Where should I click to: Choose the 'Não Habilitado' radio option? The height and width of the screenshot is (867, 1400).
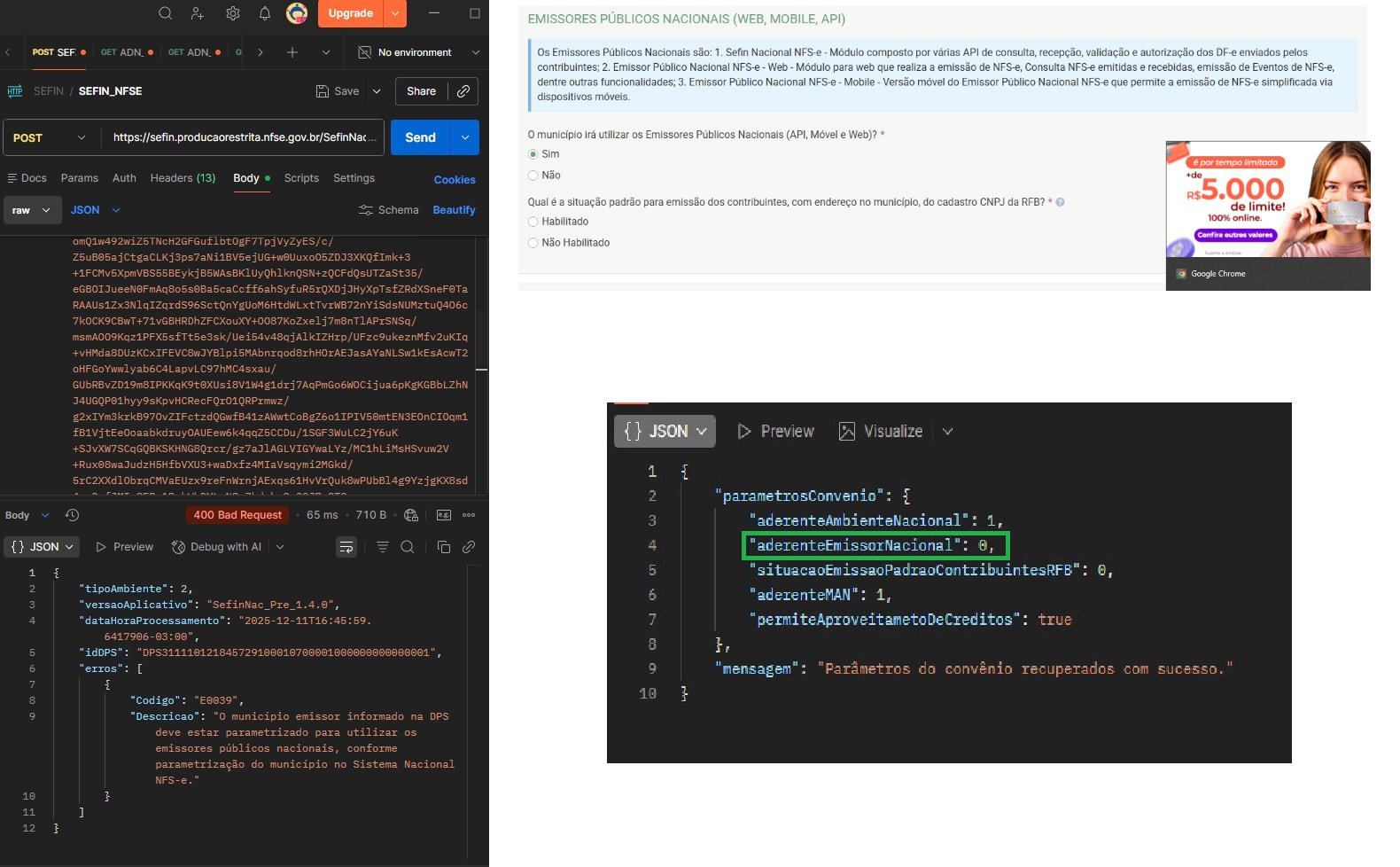point(533,243)
